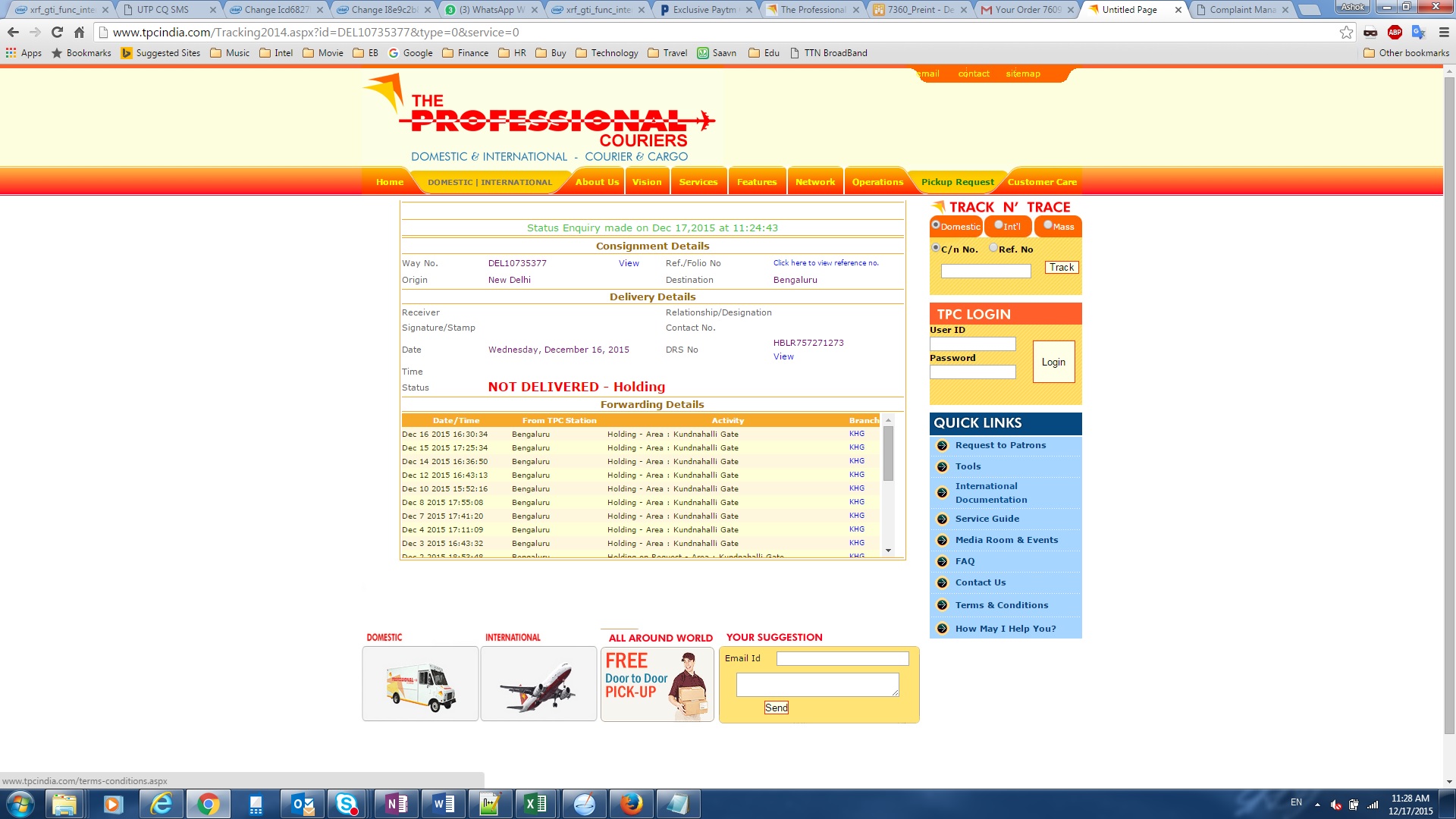Click The Professional Couriers logo
This screenshot has height=819, width=1456.
coord(540,118)
